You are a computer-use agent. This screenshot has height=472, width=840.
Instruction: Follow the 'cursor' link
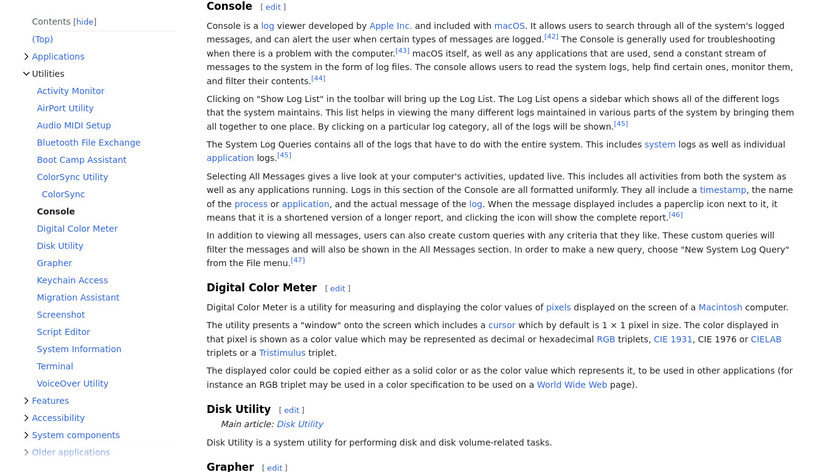click(501, 325)
